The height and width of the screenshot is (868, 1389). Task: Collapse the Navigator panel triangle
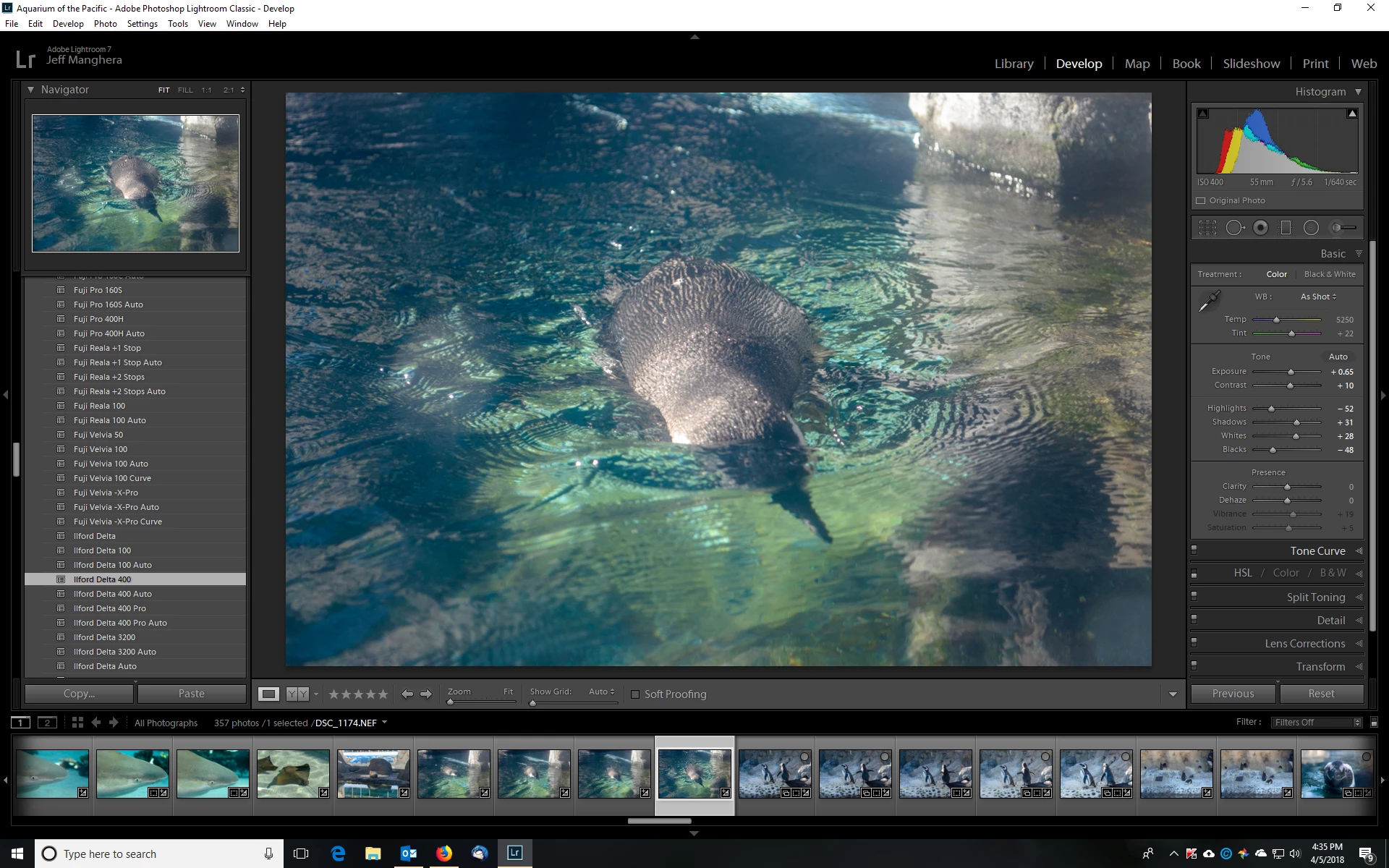(31, 90)
